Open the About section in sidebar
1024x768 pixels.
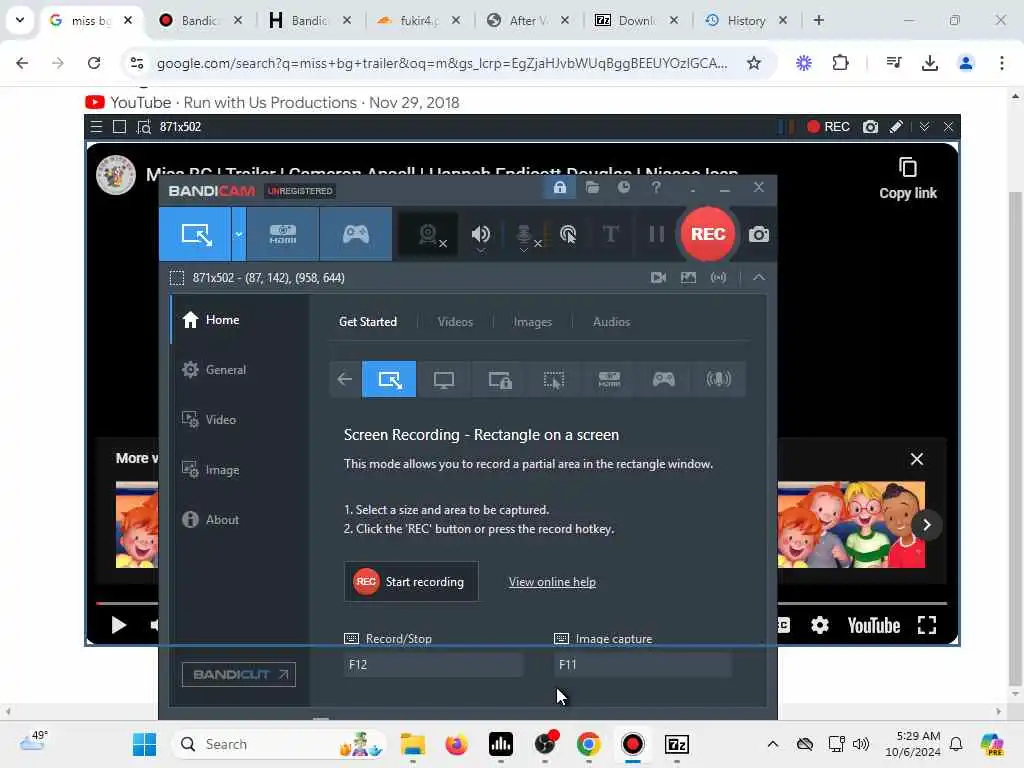pos(239,520)
